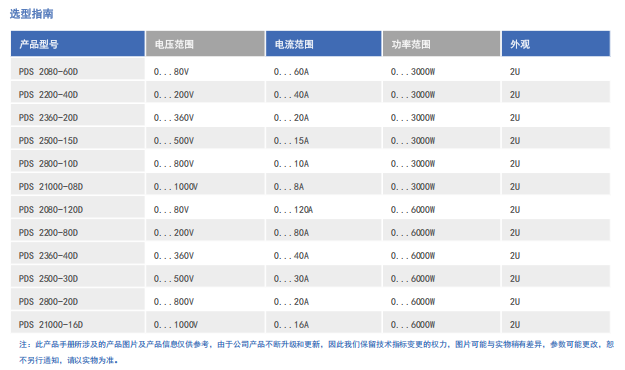Click the 外观 column header

pos(556,43)
